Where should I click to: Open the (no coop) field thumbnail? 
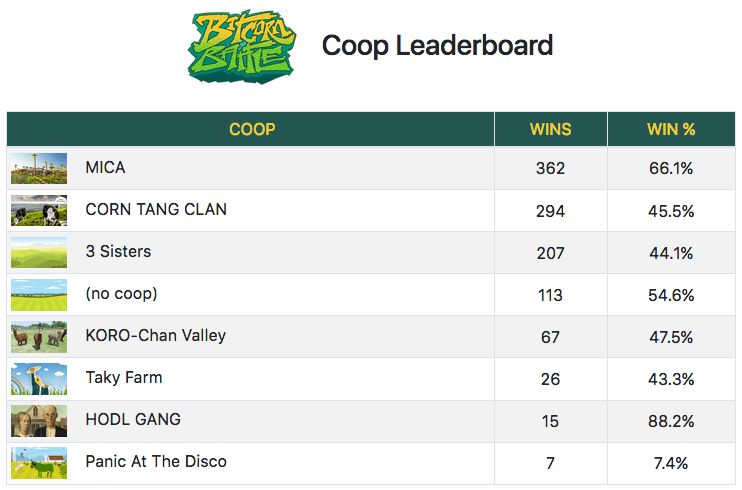[x=39, y=294]
